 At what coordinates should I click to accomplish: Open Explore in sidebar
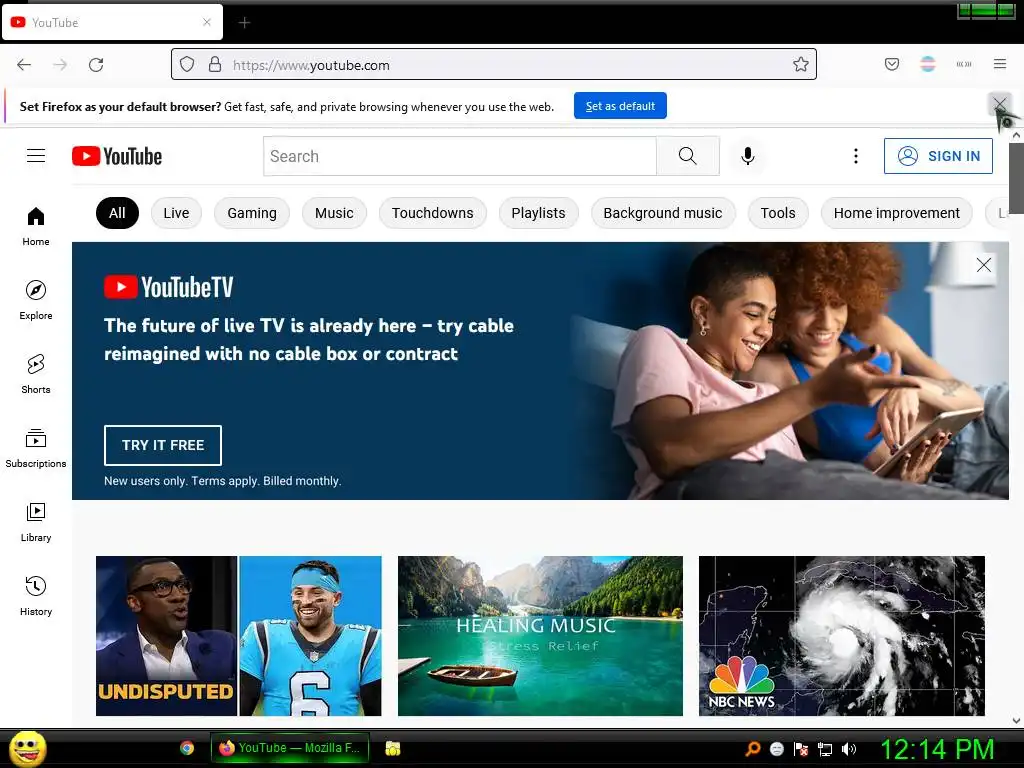pyautogui.click(x=36, y=300)
